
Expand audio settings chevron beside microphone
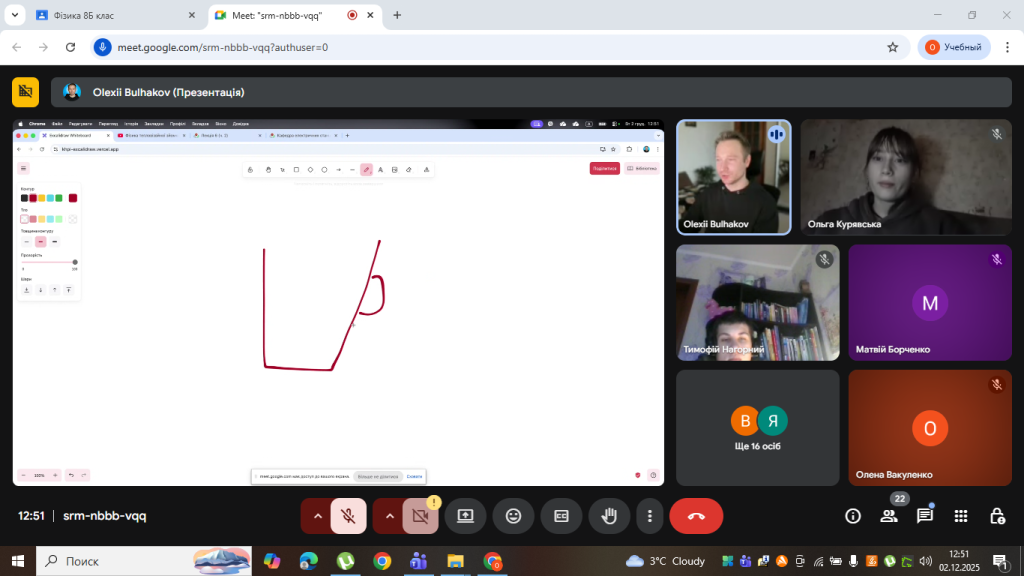pyautogui.click(x=317, y=516)
